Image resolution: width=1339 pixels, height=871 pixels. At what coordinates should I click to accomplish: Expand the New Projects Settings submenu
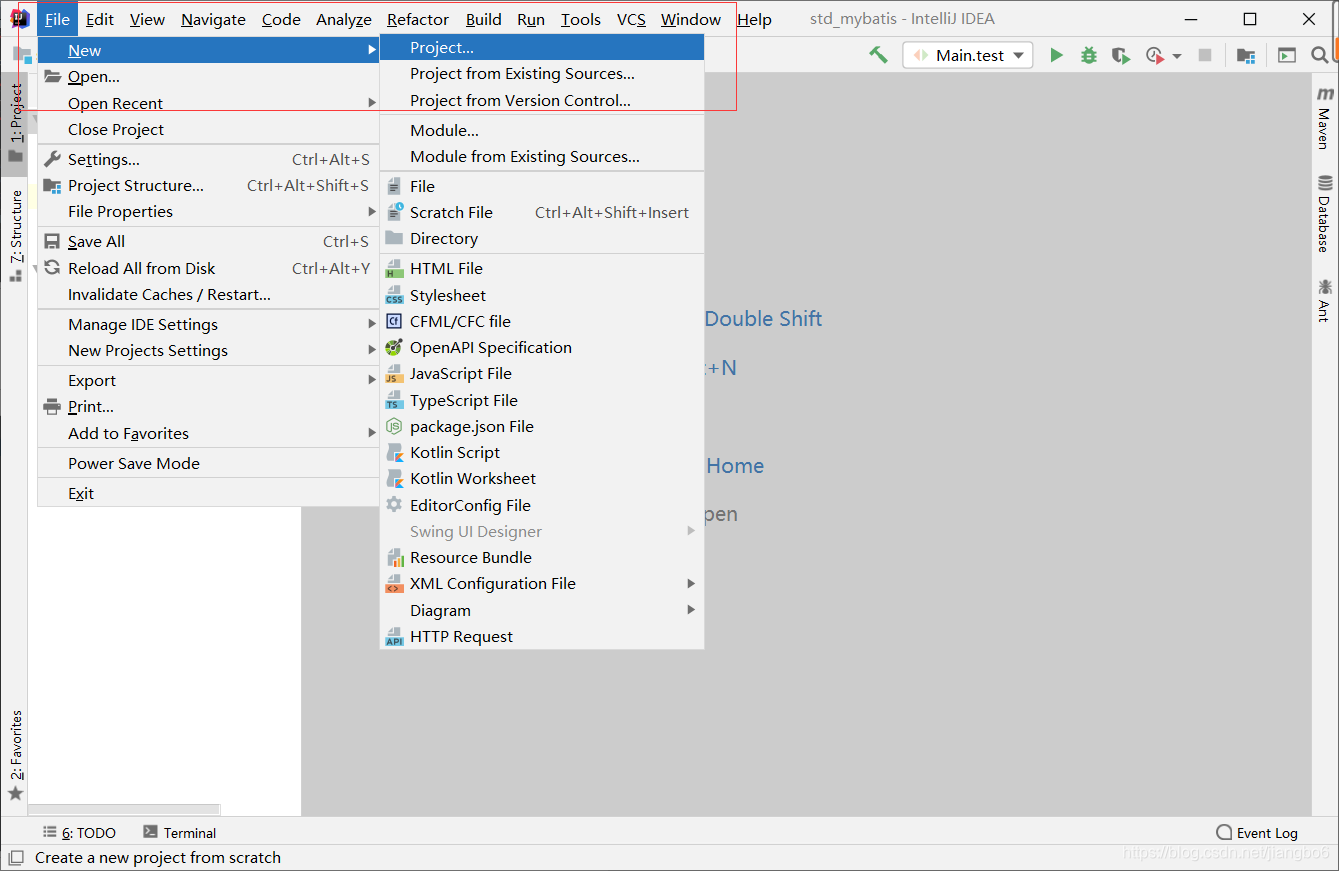[207, 350]
